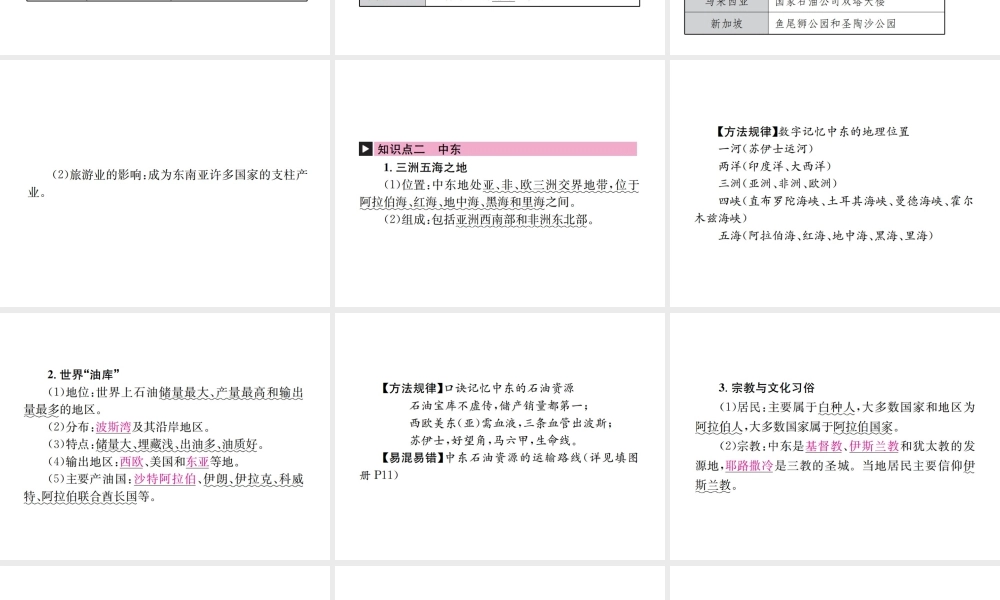Click the pink word 基督教

[823, 446]
